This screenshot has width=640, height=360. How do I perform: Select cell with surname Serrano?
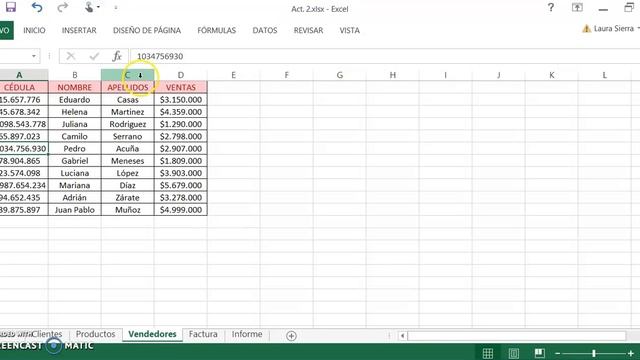[x=128, y=136]
